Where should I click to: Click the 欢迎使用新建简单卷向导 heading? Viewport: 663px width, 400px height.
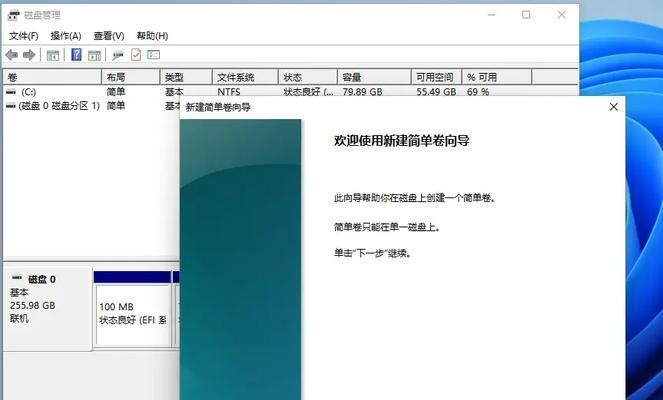402,140
